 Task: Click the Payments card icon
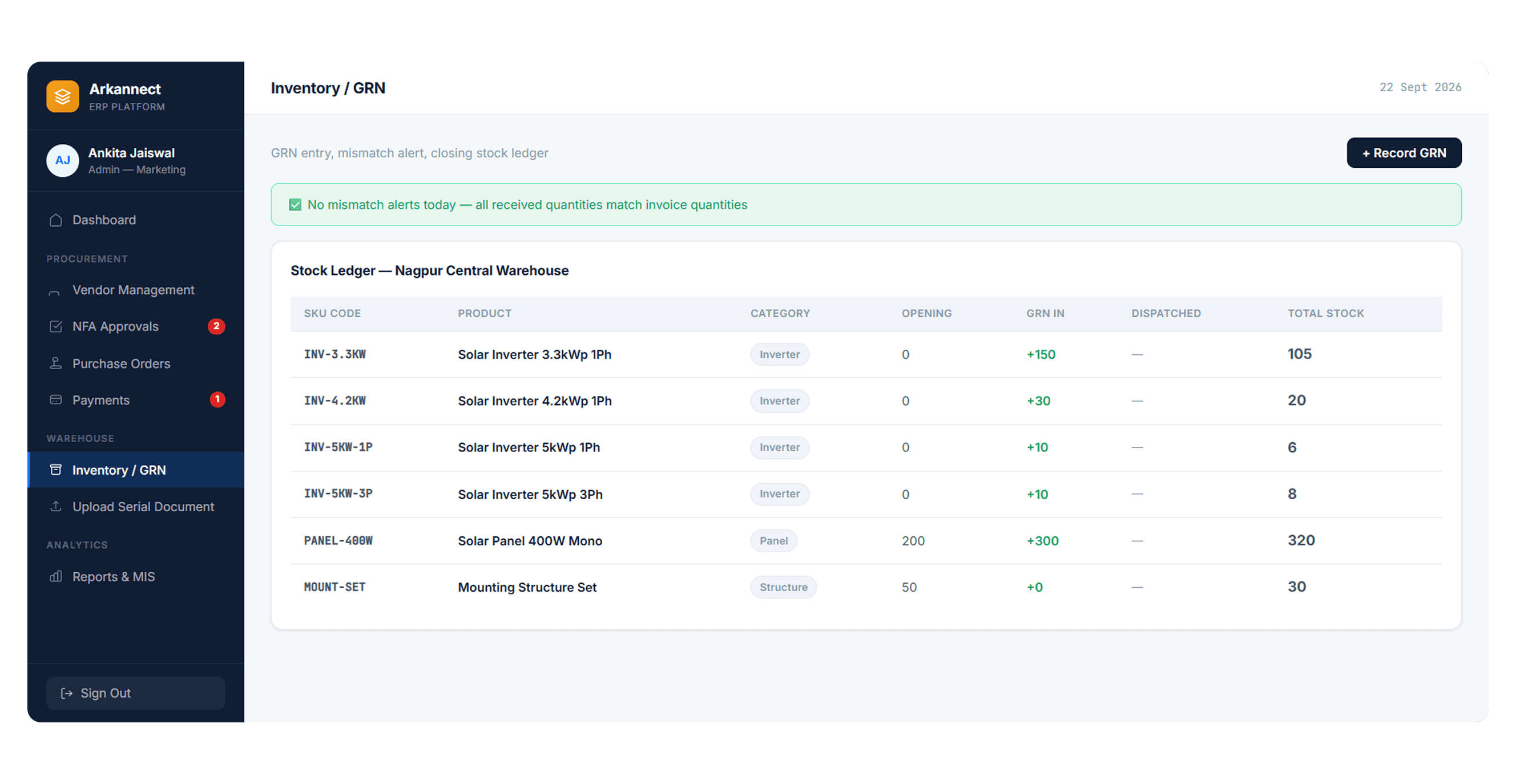56,400
